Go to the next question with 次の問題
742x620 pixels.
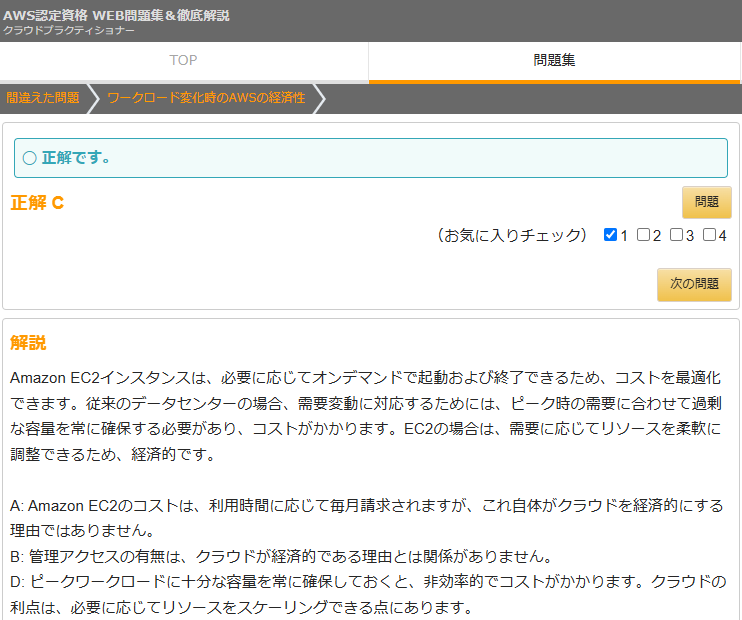coord(694,284)
